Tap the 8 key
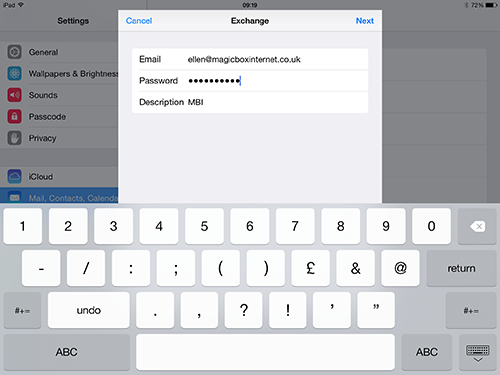This screenshot has height=375, width=500. (x=340, y=226)
